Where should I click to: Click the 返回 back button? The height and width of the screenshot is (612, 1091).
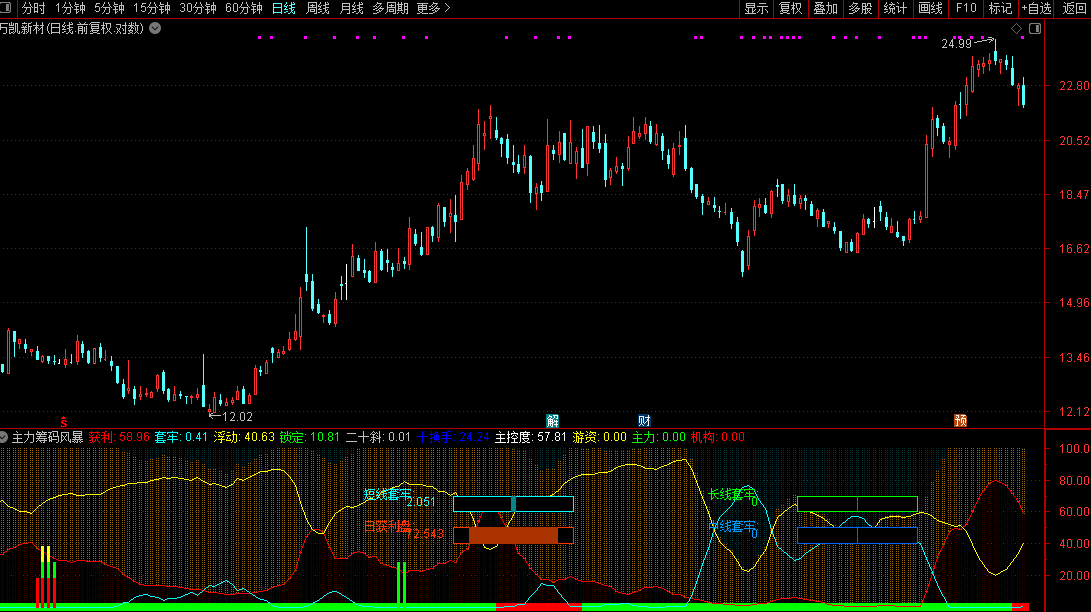click(x=1074, y=8)
